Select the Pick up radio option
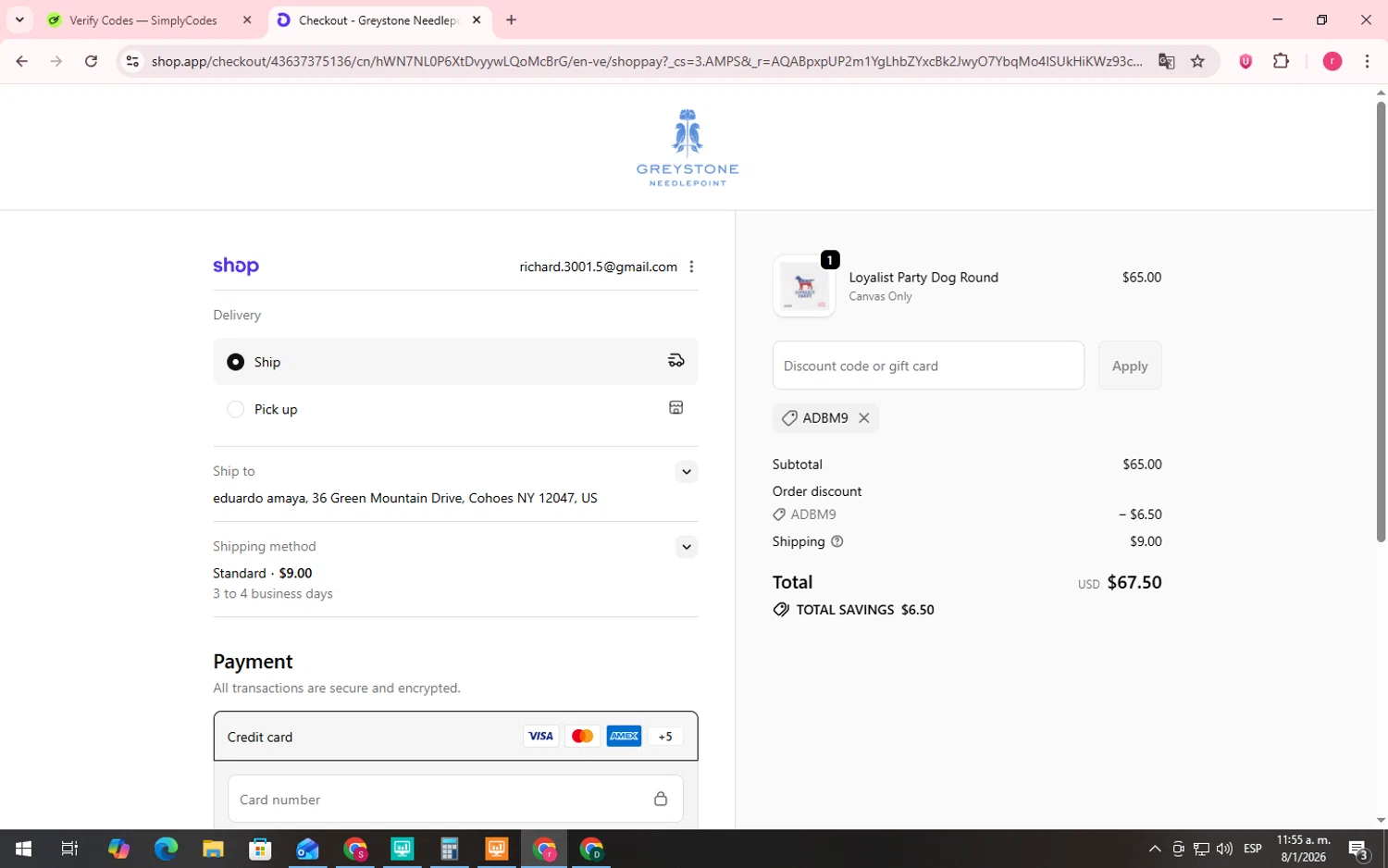Viewport: 1388px width, 868px height. 236,409
